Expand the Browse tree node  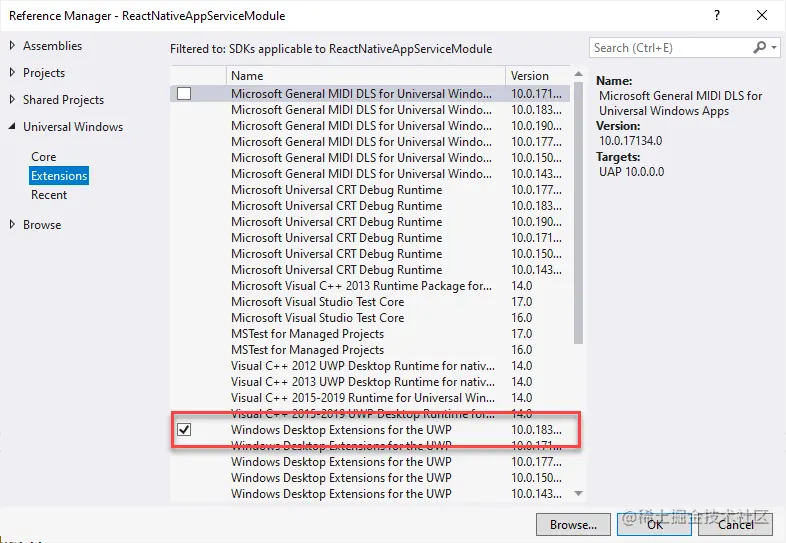click(x=13, y=225)
